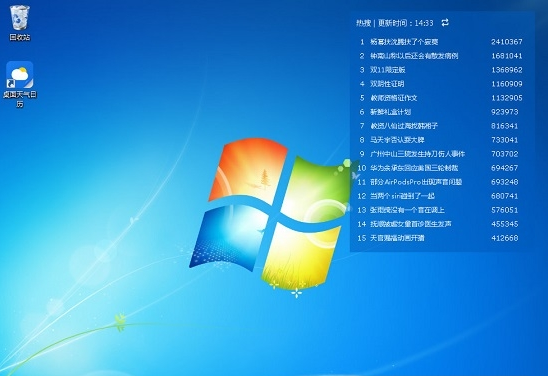This screenshot has width=548, height=376.
Task: Open rank 15 topic about 天官赐福 animation
Action: pyautogui.click(x=397, y=238)
